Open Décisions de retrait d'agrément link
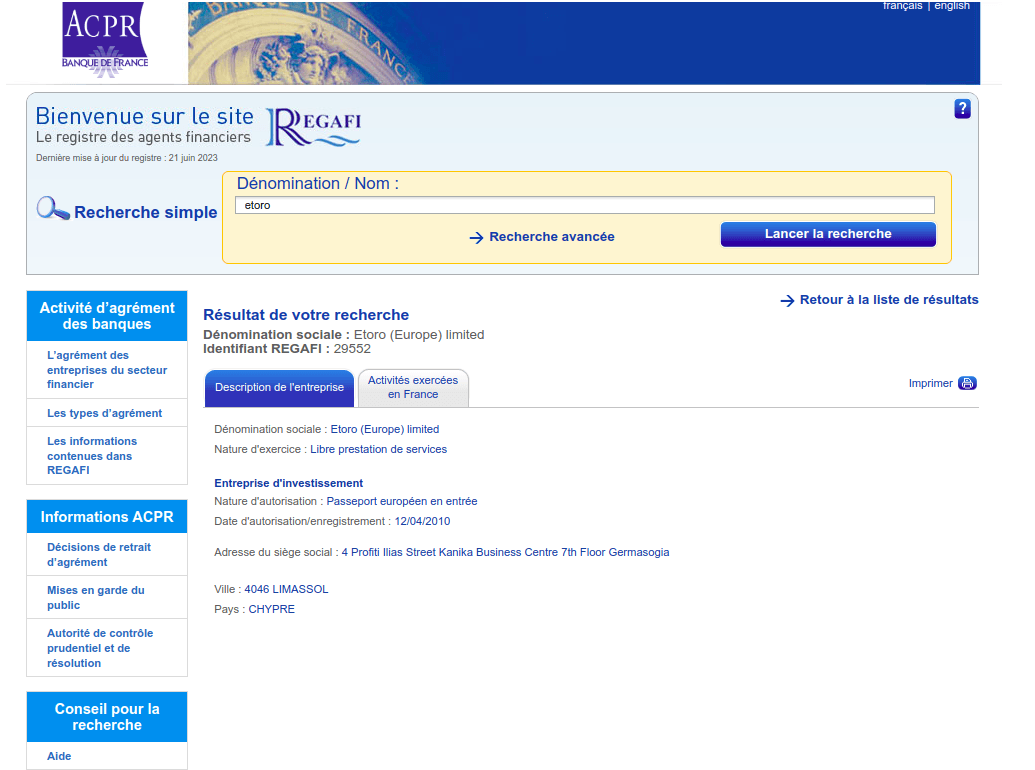 point(99,555)
